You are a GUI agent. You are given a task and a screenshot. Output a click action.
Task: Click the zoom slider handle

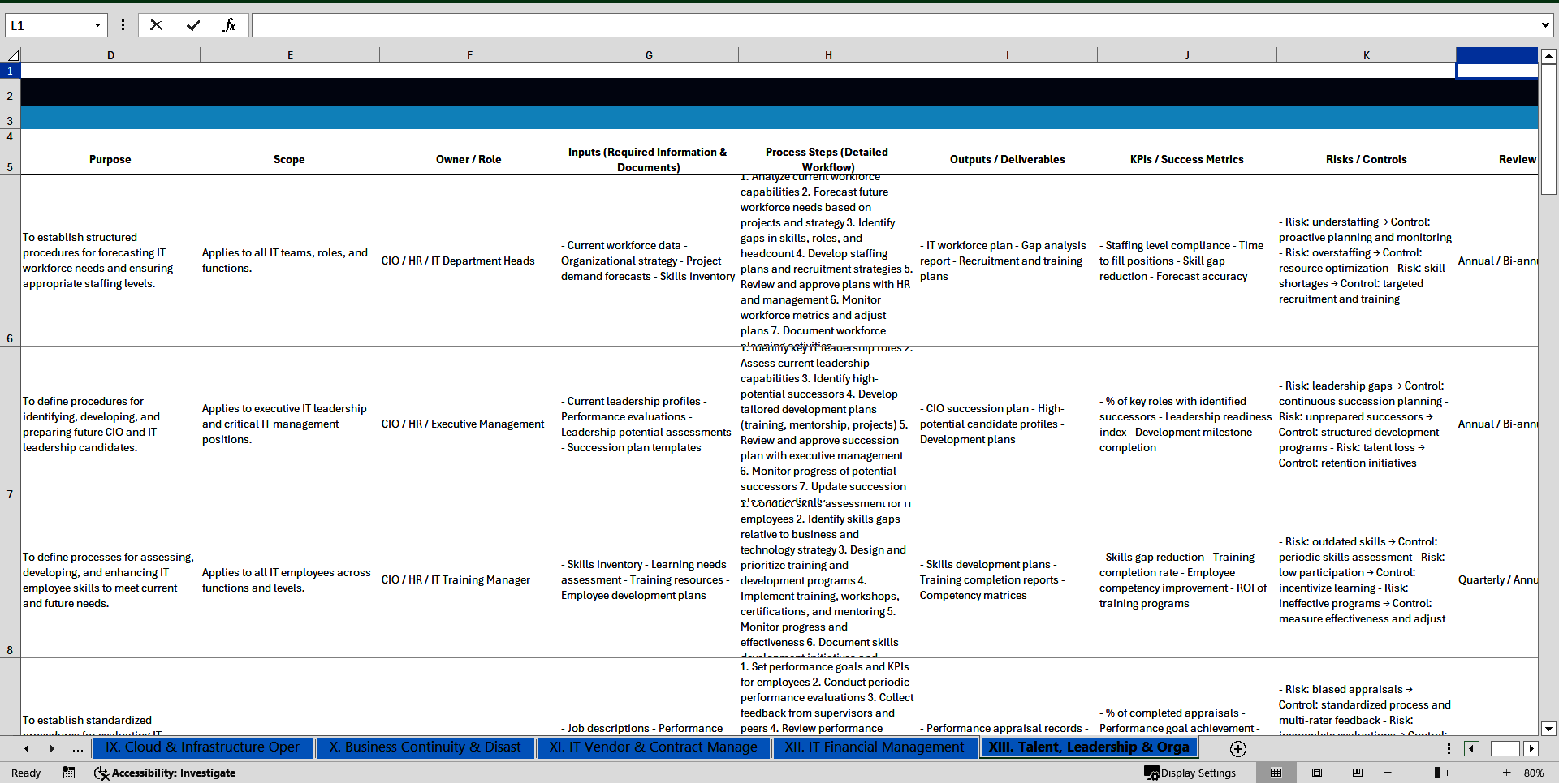pos(1436,773)
